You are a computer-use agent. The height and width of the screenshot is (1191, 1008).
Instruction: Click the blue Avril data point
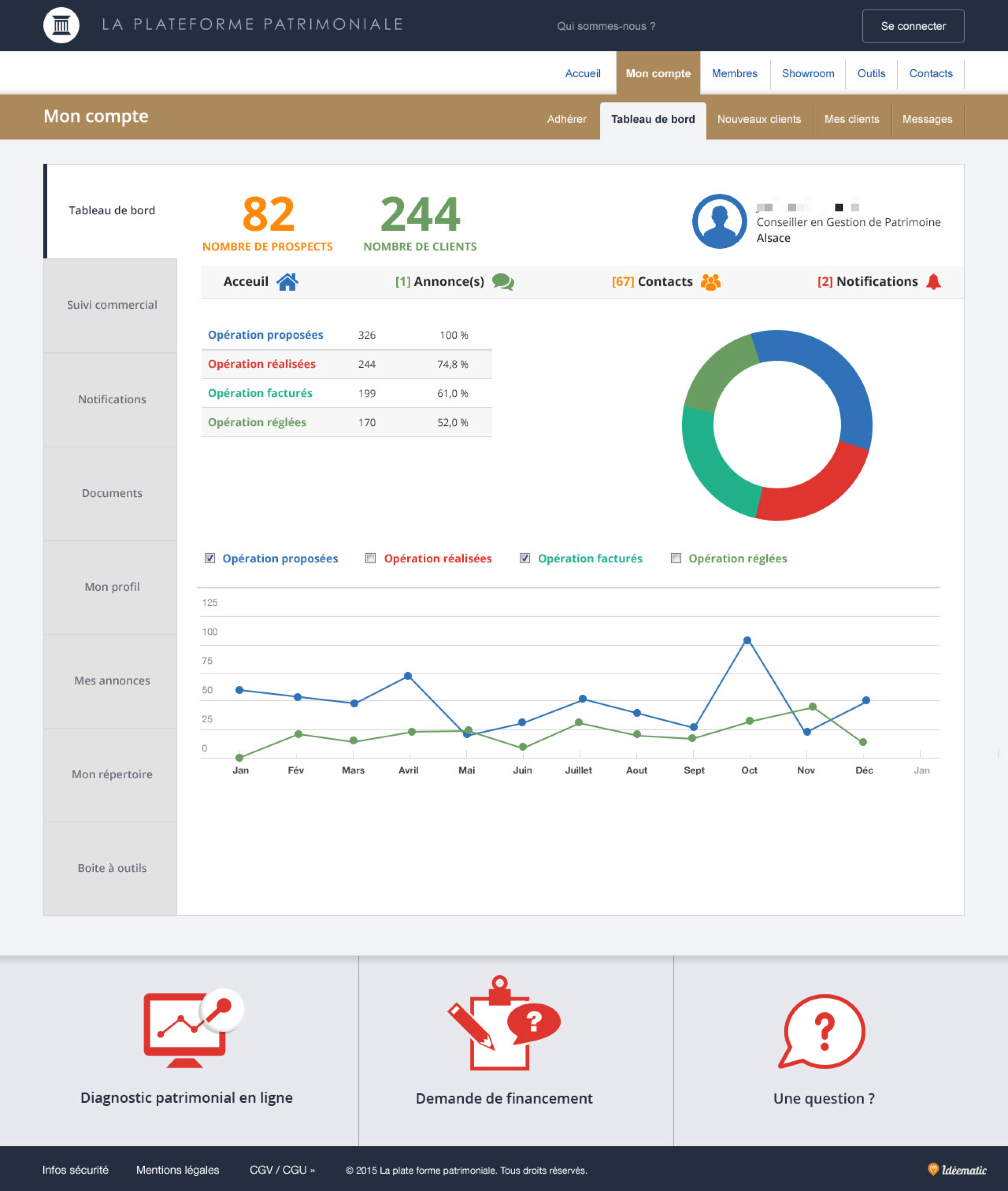408,675
